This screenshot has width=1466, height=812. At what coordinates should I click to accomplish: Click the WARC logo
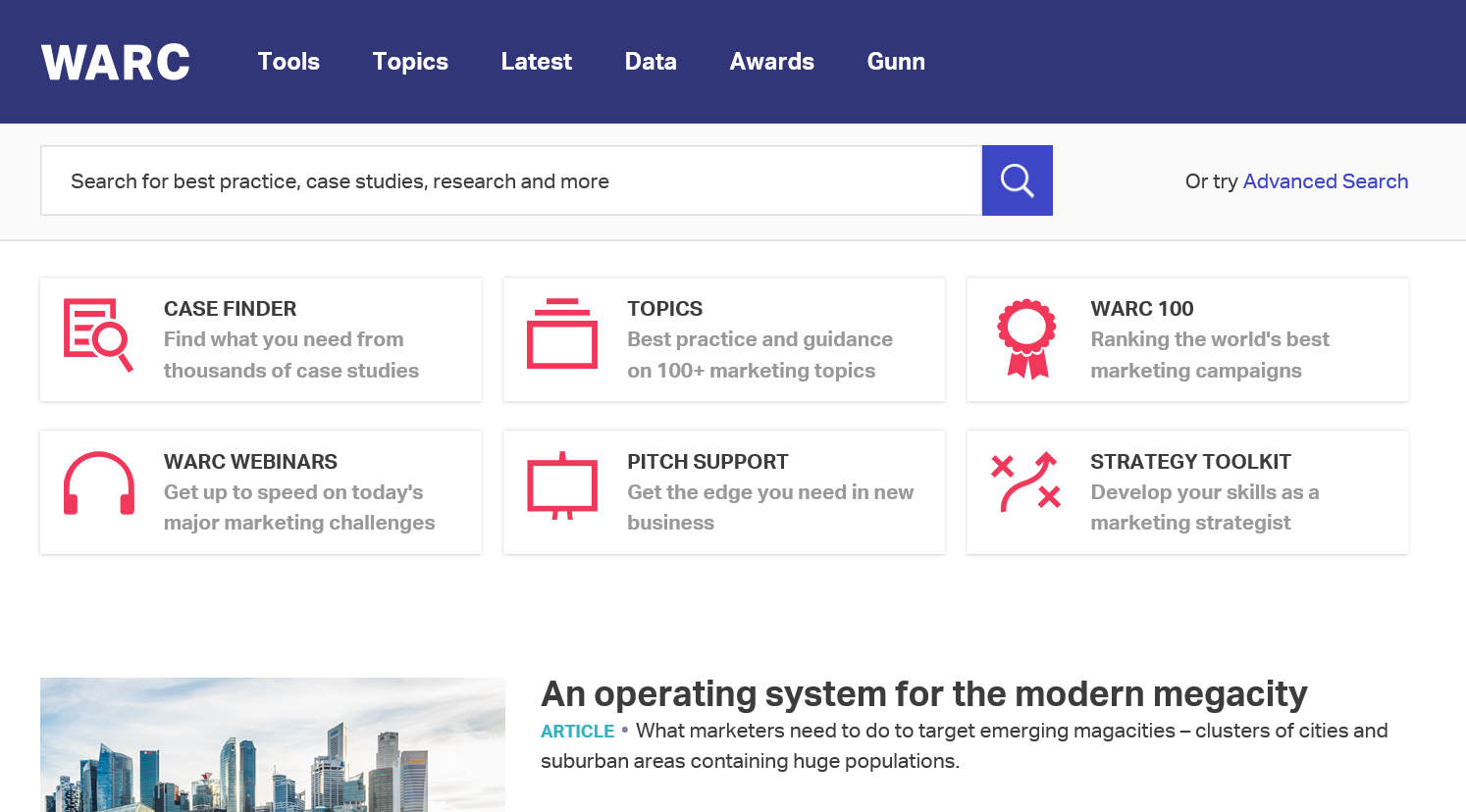point(115,61)
